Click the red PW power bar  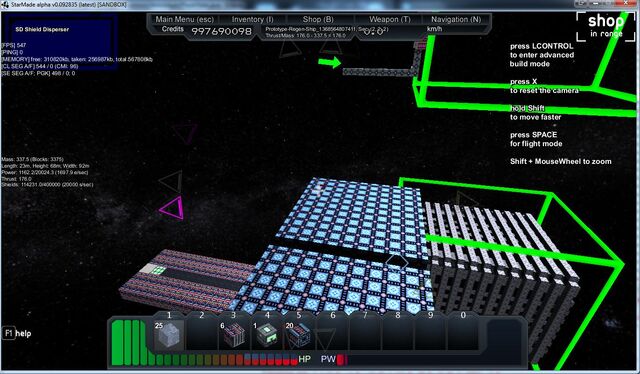pyautogui.click(x=342, y=359)
